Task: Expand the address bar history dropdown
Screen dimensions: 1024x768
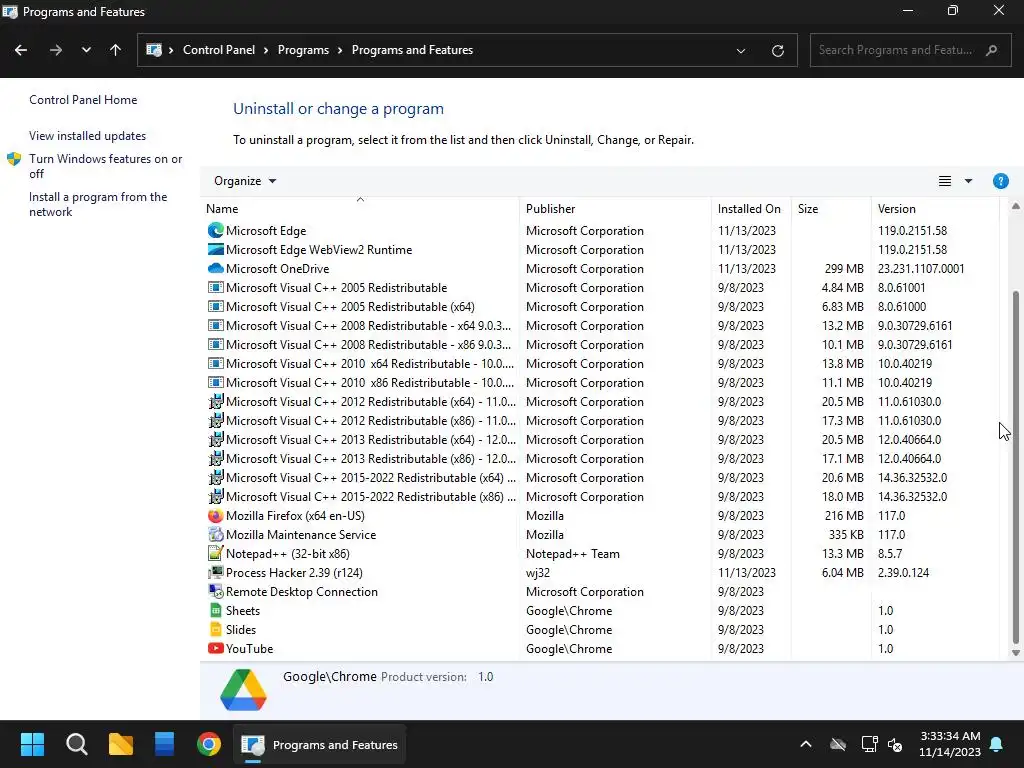Action: pos(741,50)
